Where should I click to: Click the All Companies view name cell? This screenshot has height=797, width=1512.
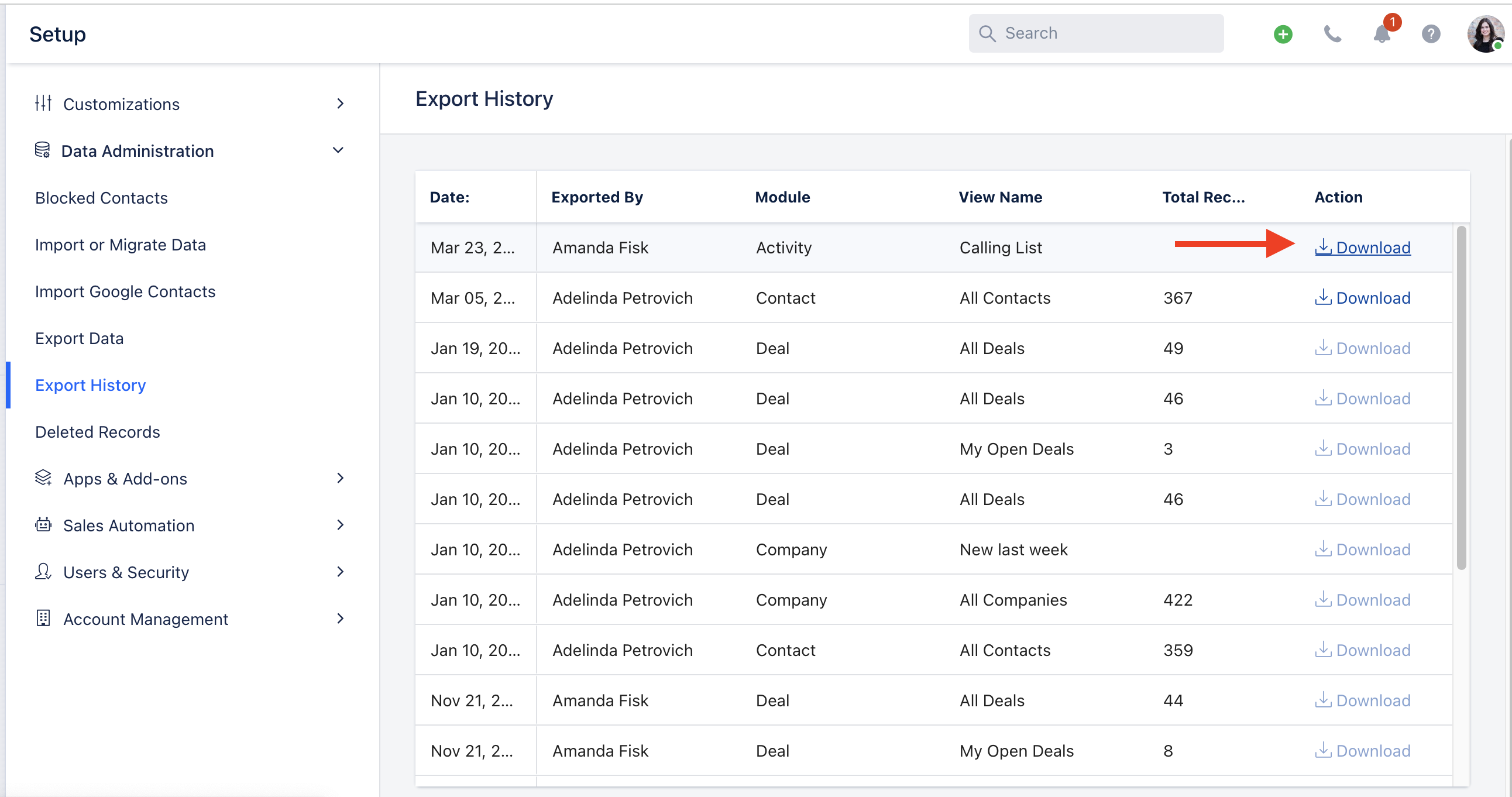coord(1013,600)
